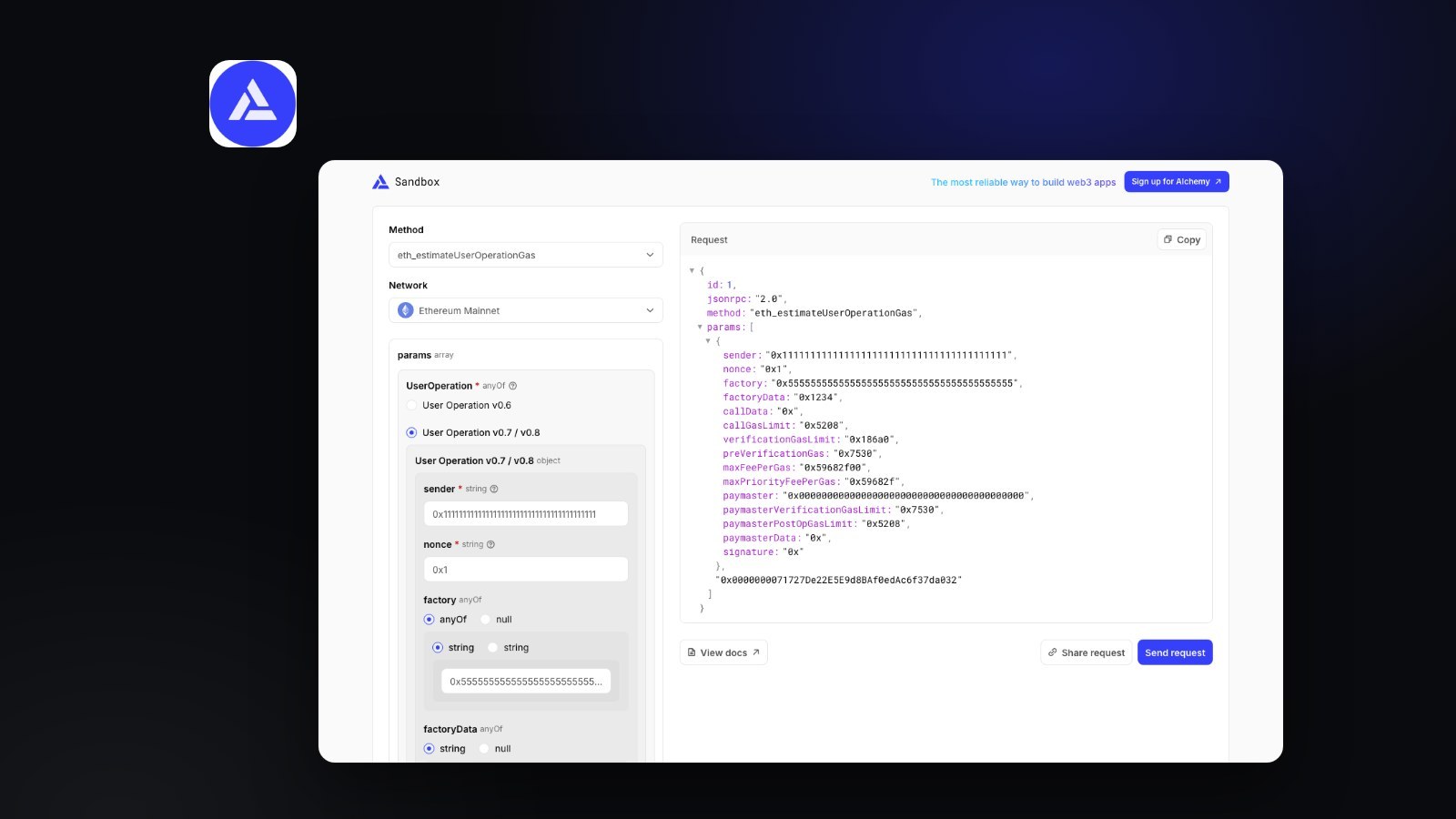Select User Operation v0.7 / v0.8 radio
Screen dimensions: 1456x819
[411, 432]
